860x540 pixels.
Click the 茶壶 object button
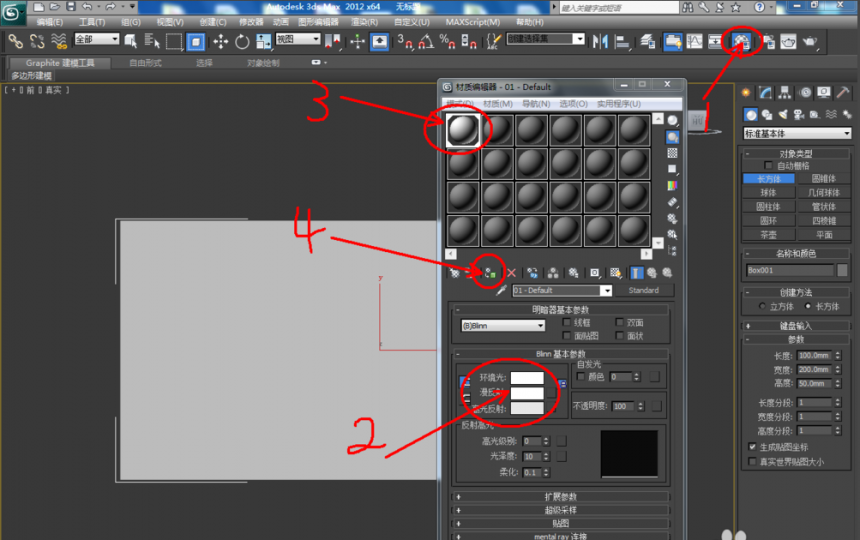(x=768, y=235)
